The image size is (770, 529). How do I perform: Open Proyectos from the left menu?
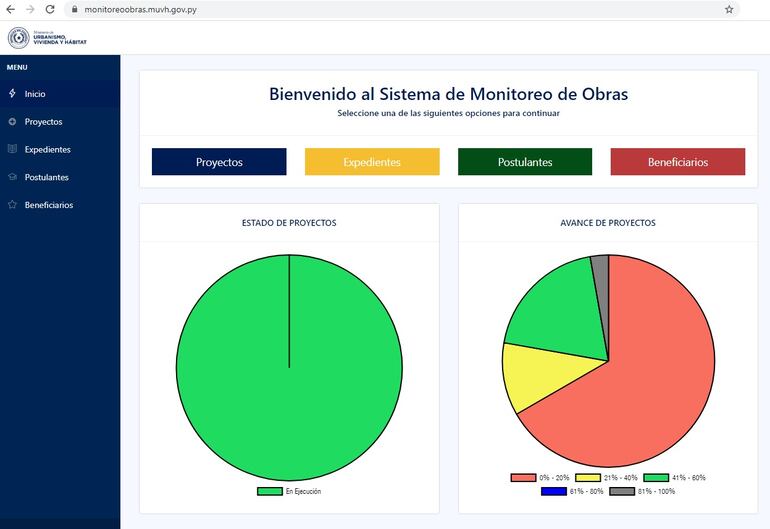pos(43,122)
